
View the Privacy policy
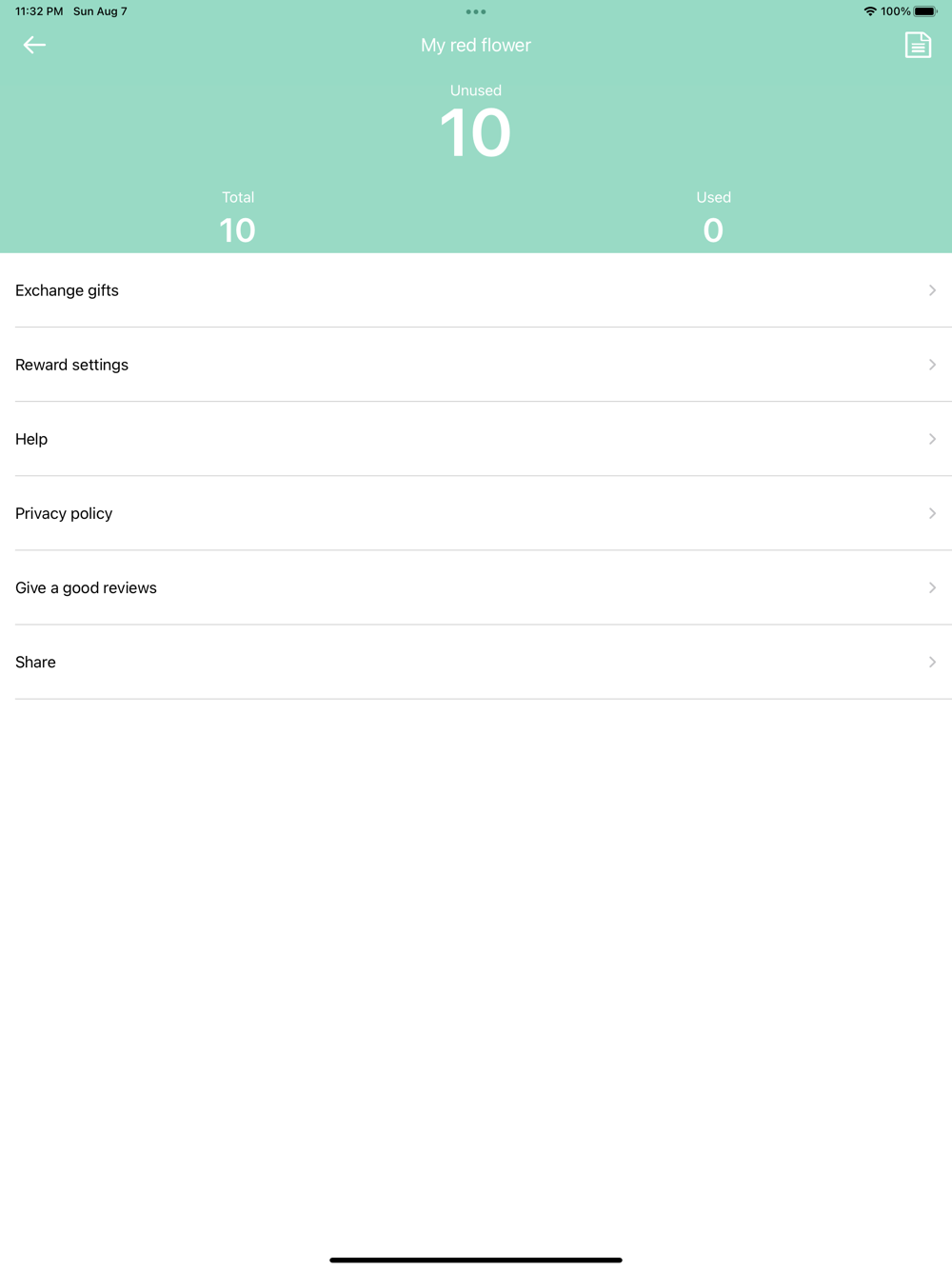tap(476, 513)
